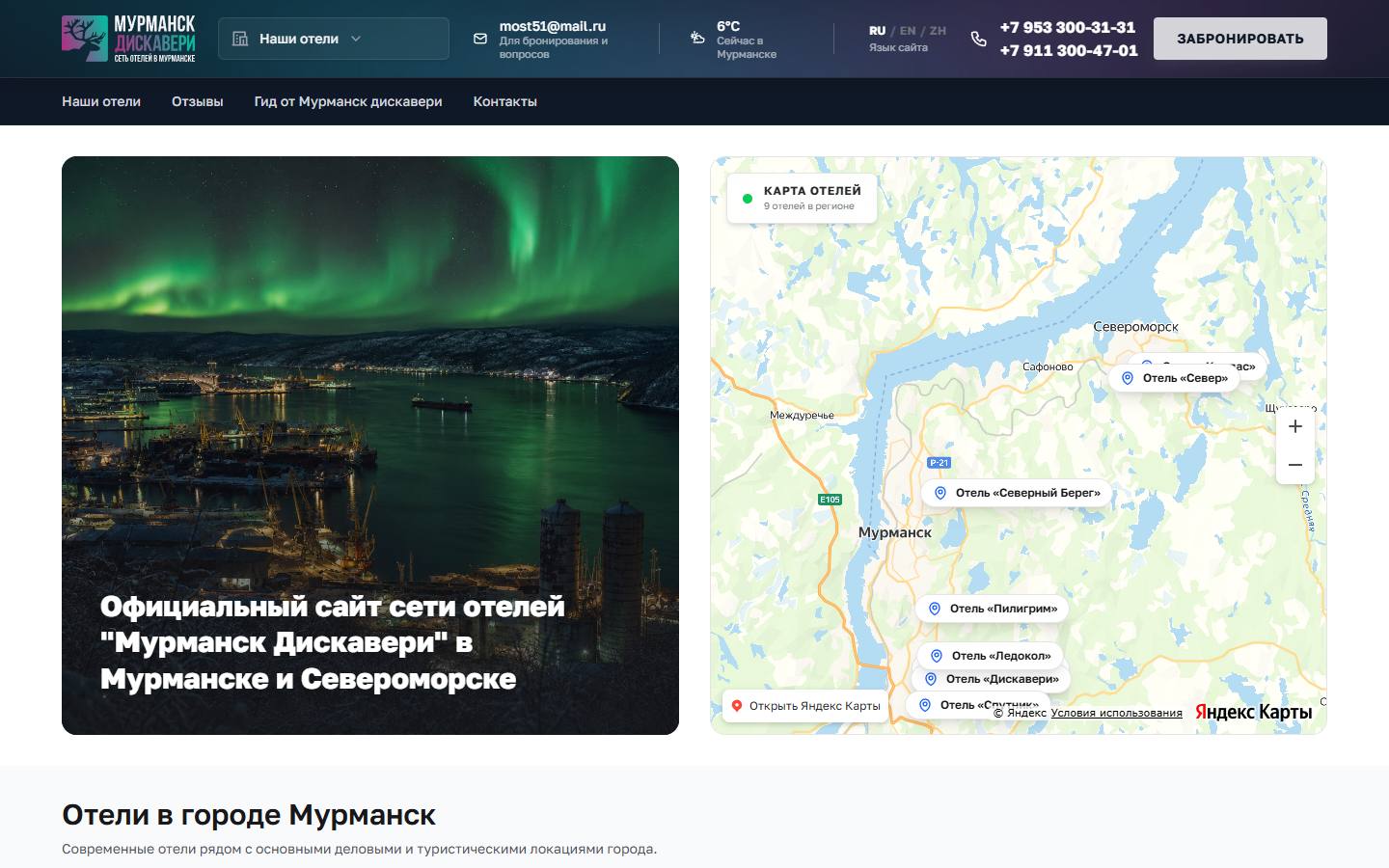Click the Яндекс Карты logo on map
Viewport: 1389px width, 868px height.
coord(1253,712)
